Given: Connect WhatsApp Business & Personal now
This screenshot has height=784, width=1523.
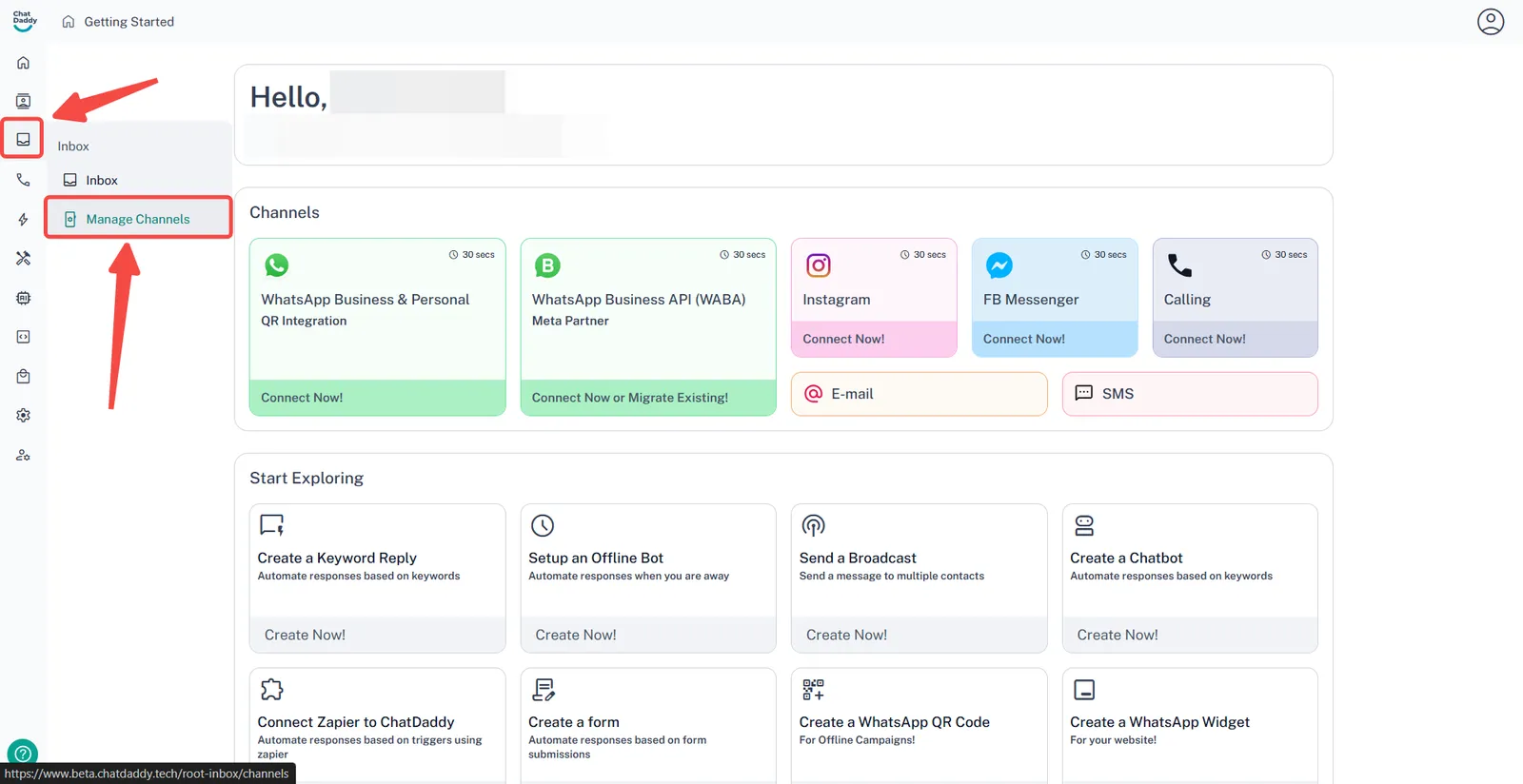Looking at the screenshot, I should pyautogui.click(x=377, y=398).
